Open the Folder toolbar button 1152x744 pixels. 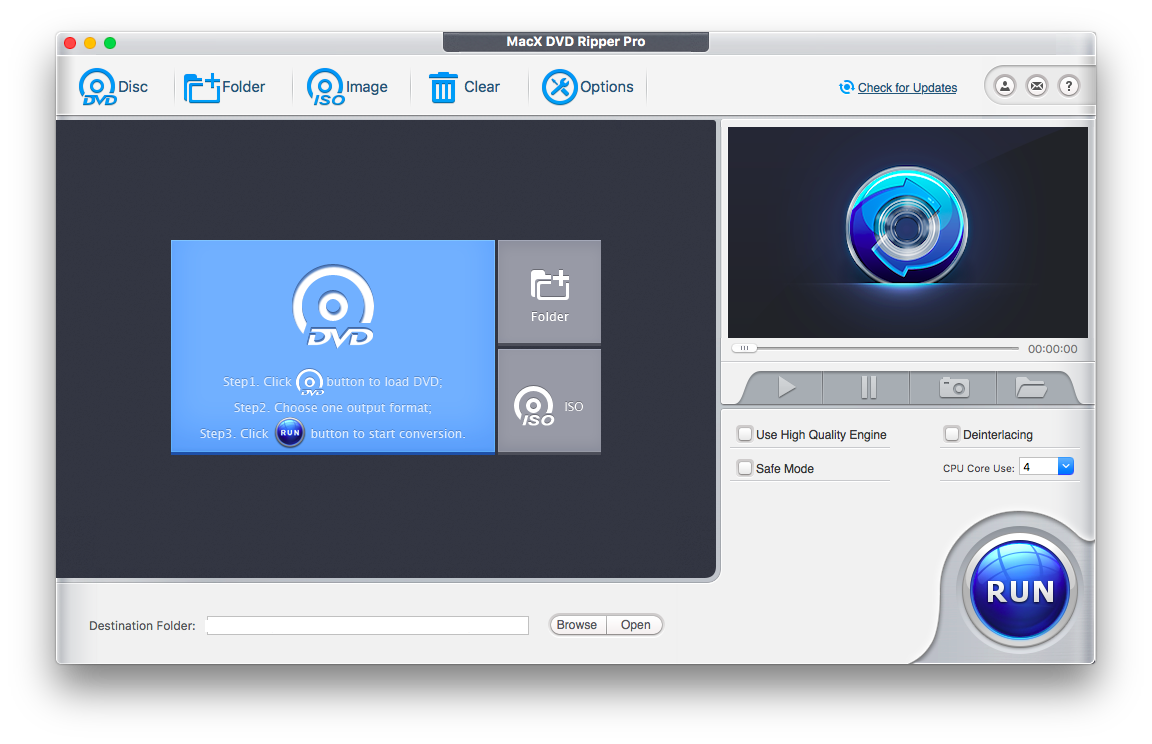(x=224, y=87)
